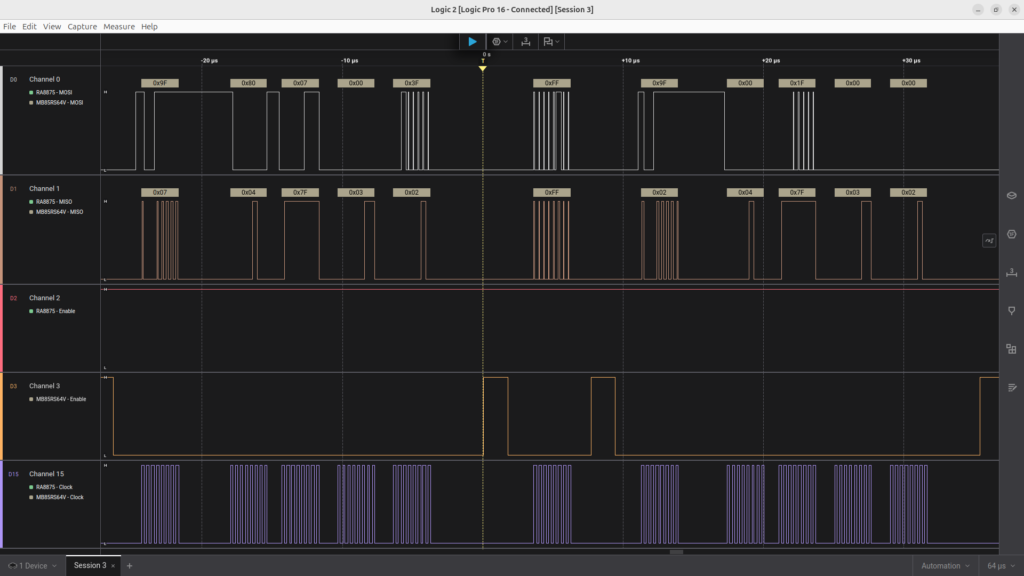1024x576 pixels.
Task: Open the 1 Device selector dropdown
Action: click(32, 566)
